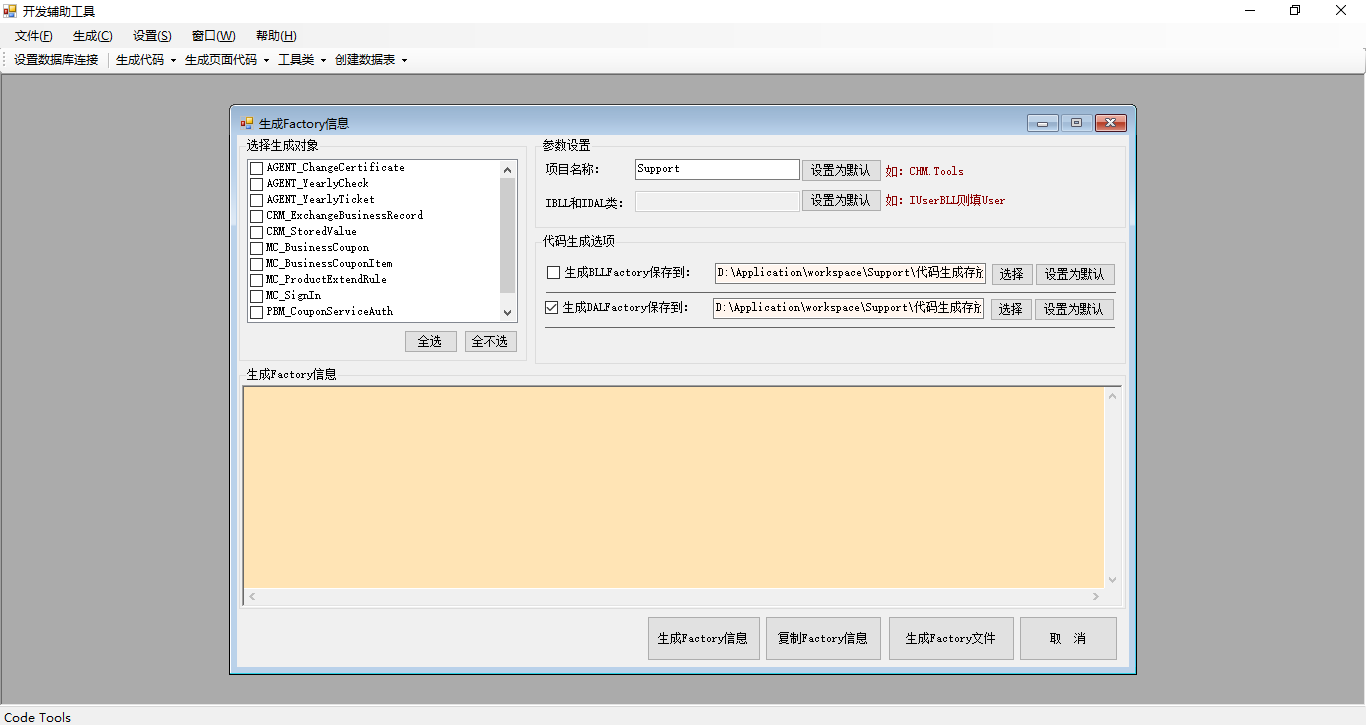The height and width of the screenshot is (725, 1366).
Task: Click 设置为默认 for the BLLFactory path
Action: (1075, 274)
